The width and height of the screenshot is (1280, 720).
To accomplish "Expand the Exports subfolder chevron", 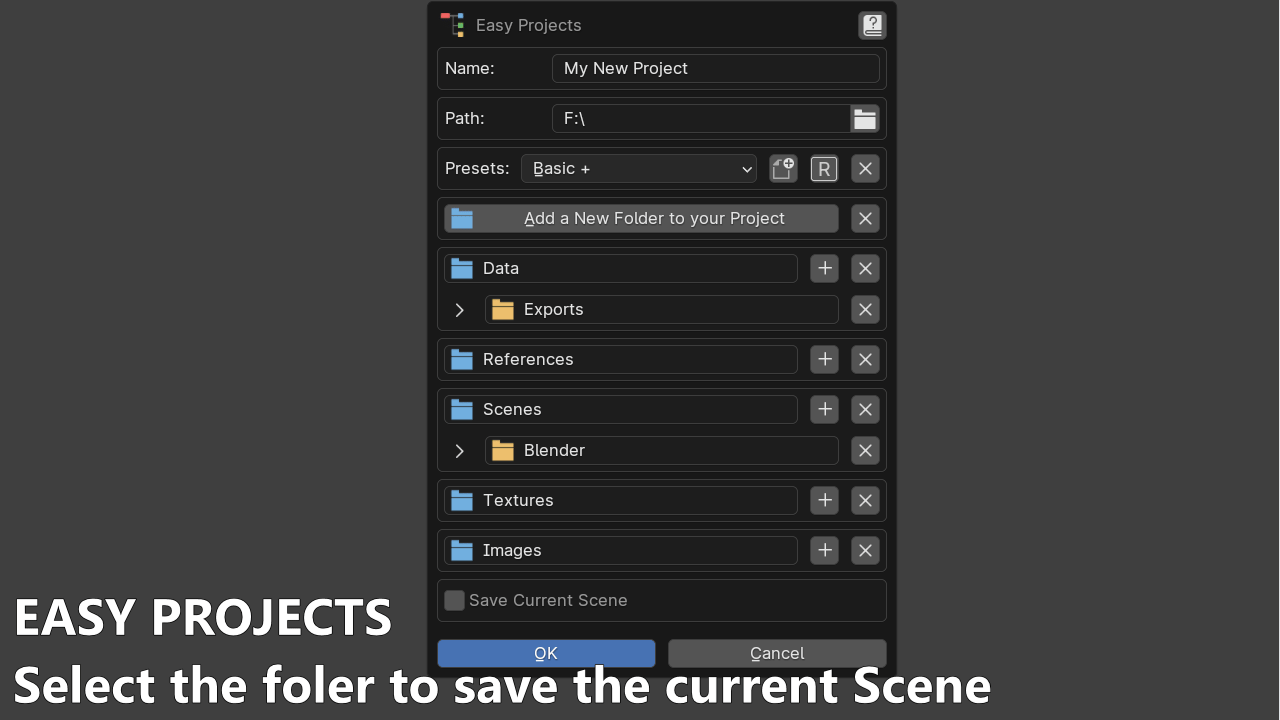I will coord(460,310).
